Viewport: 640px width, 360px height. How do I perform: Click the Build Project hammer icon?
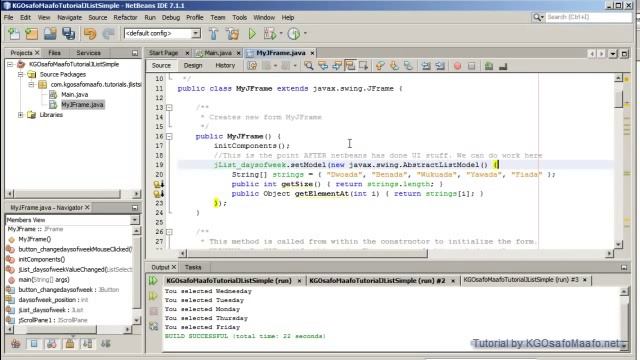213,33
